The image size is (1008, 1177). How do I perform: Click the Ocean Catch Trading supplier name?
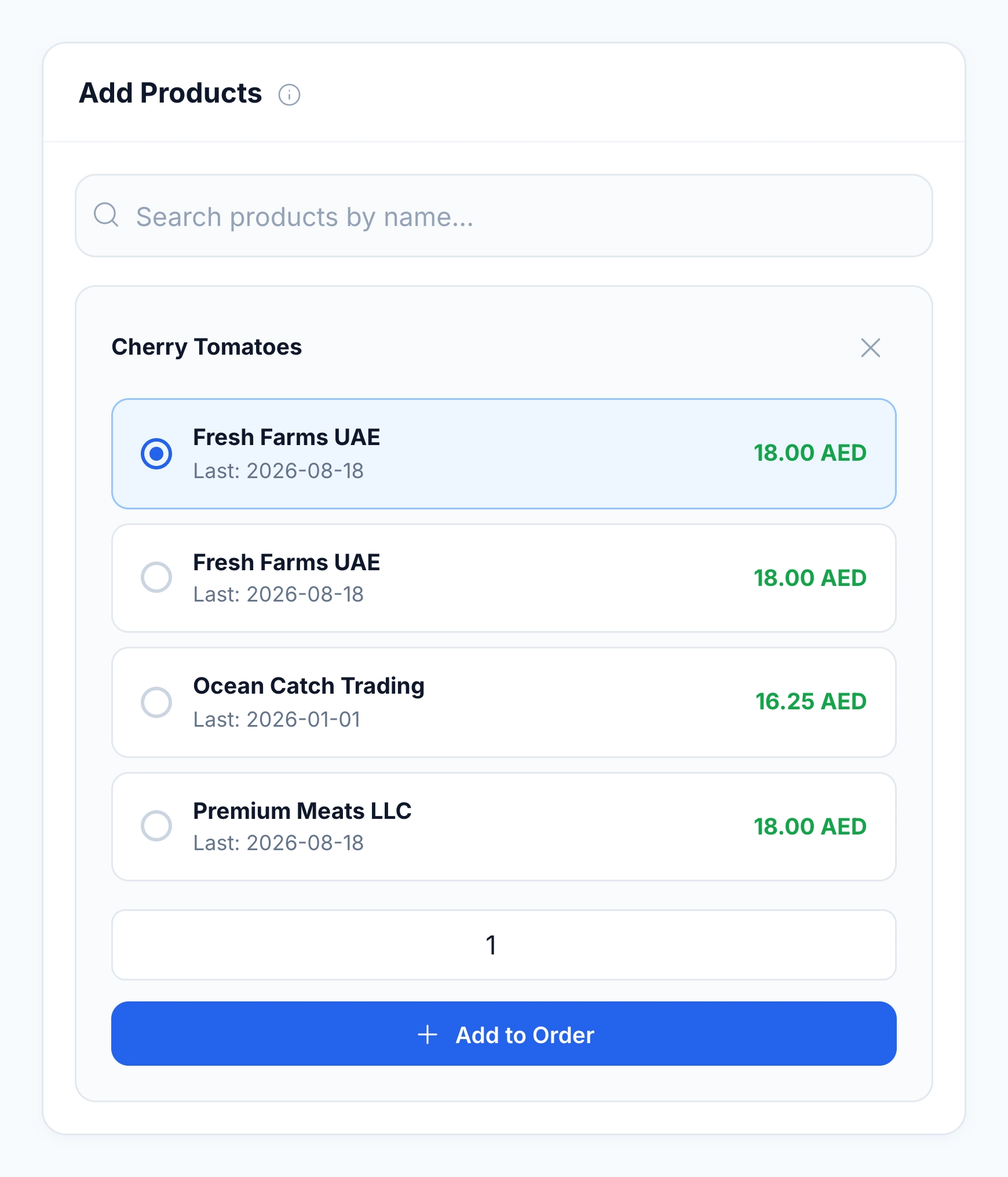click(309, 686)
